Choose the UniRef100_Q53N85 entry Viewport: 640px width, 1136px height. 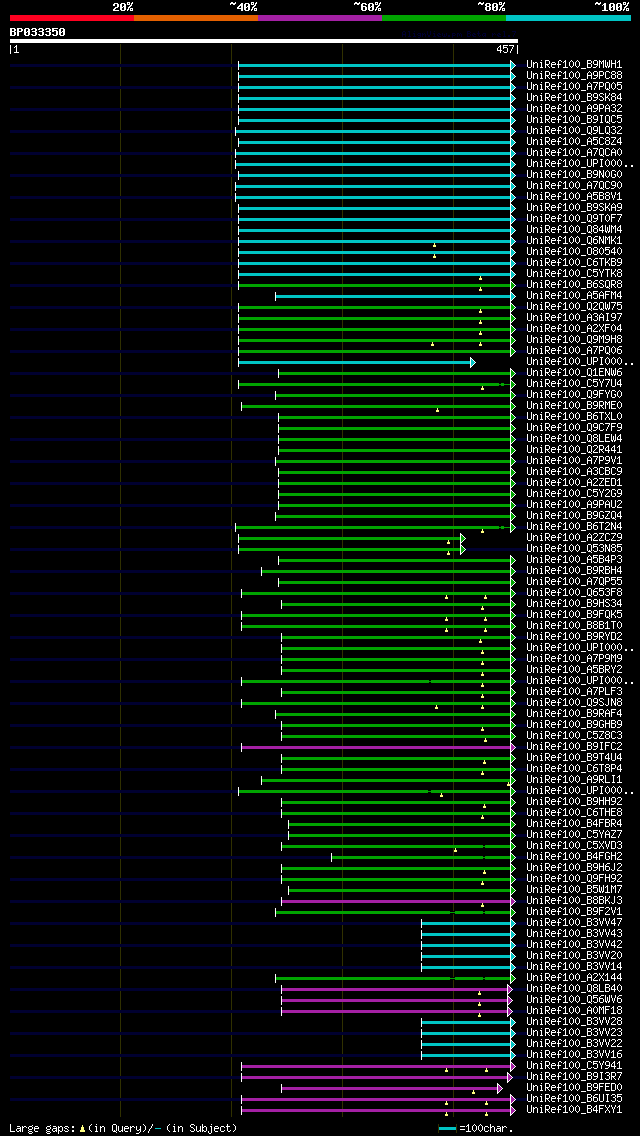click(x=574, y=548)
